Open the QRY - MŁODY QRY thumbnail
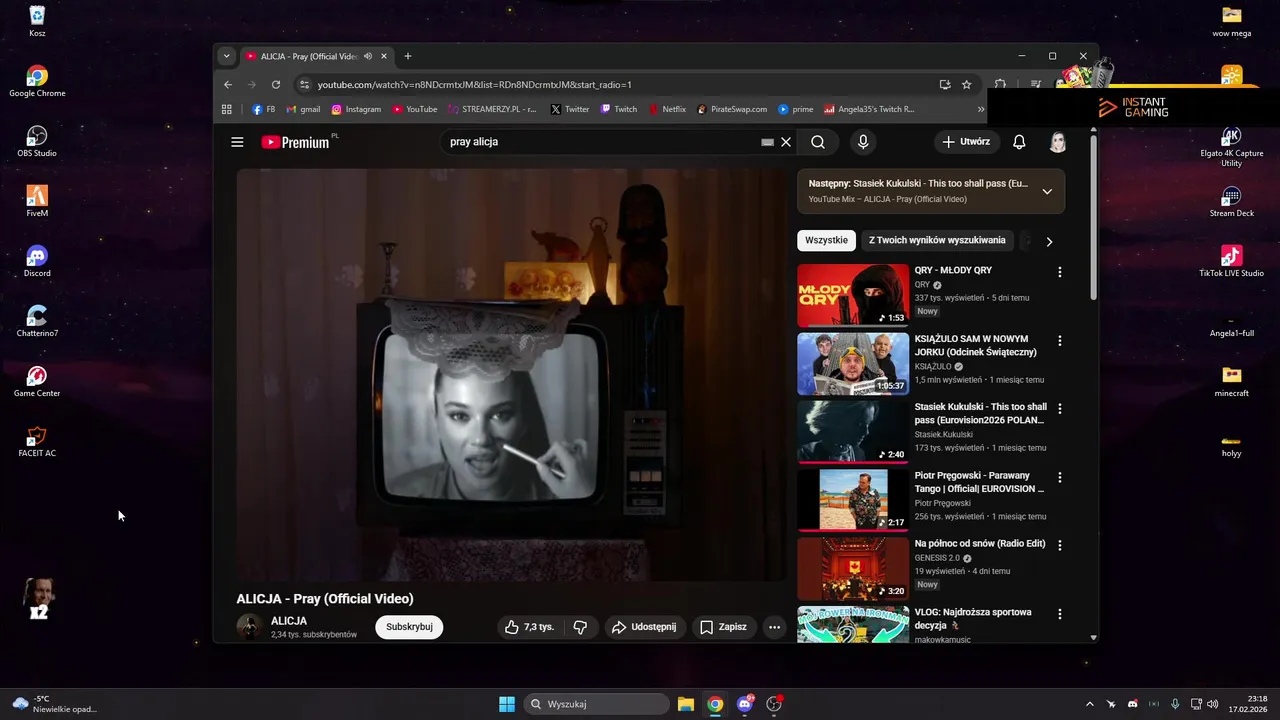The width and height of the screenshot is (1280, 720). point(853,296)
